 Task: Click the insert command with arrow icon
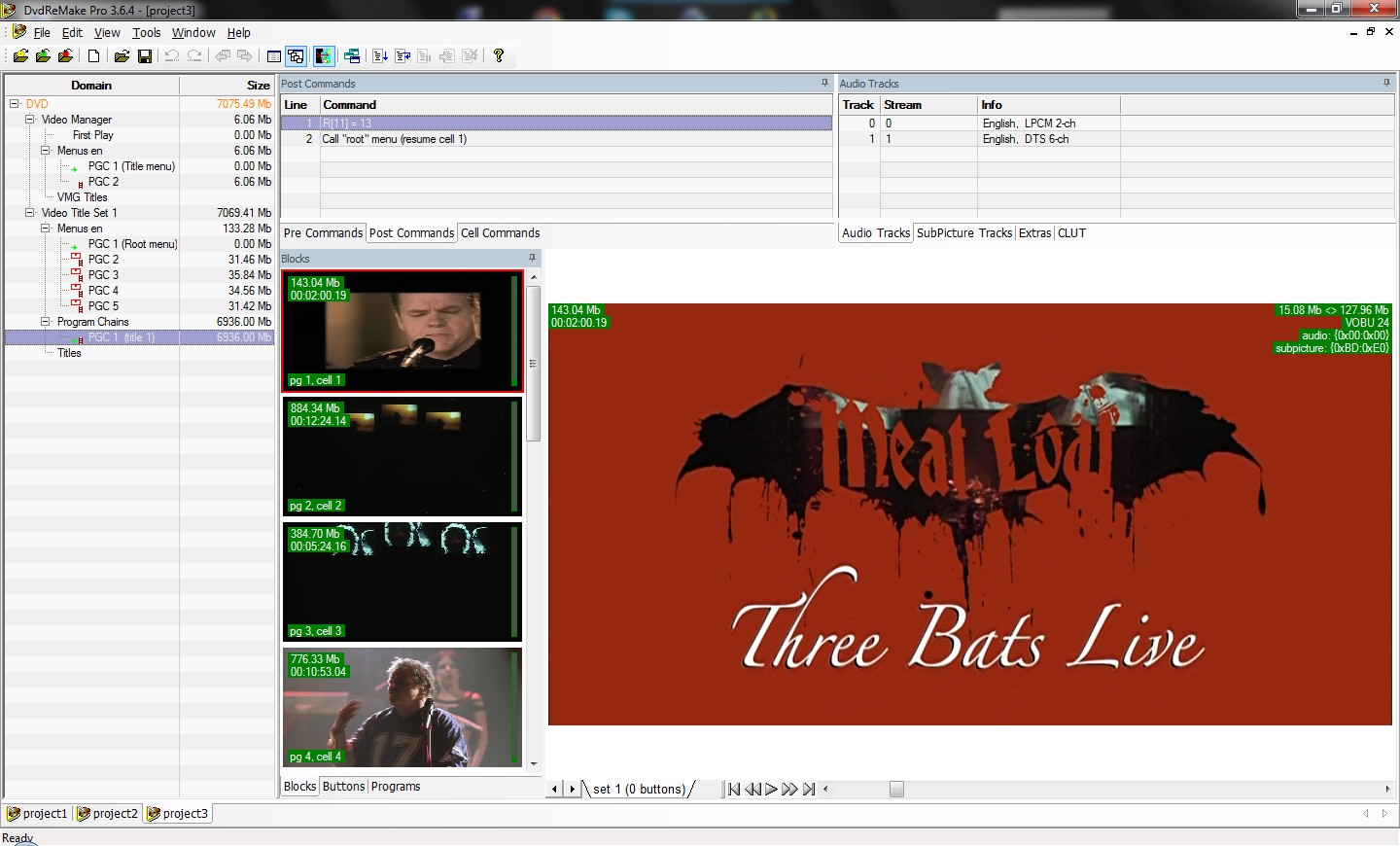click(402, 56)
